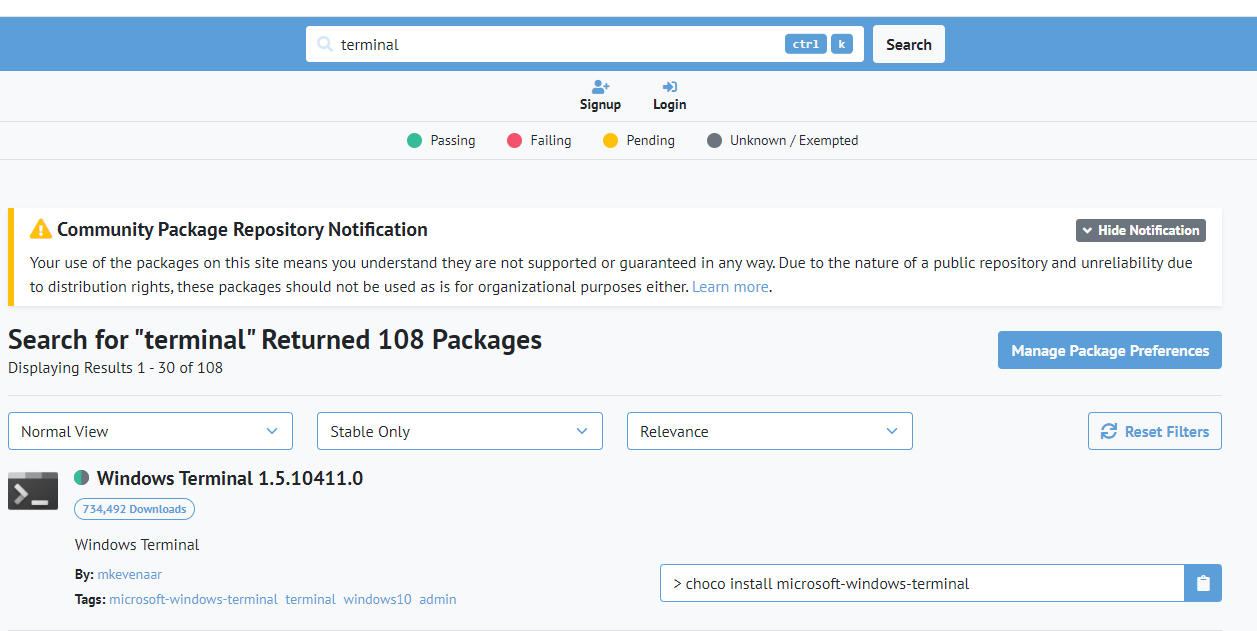The height and width of the screenshot is (631, 1257).
Task: Open author mkevenaar's profile
Action: (130, 574)
